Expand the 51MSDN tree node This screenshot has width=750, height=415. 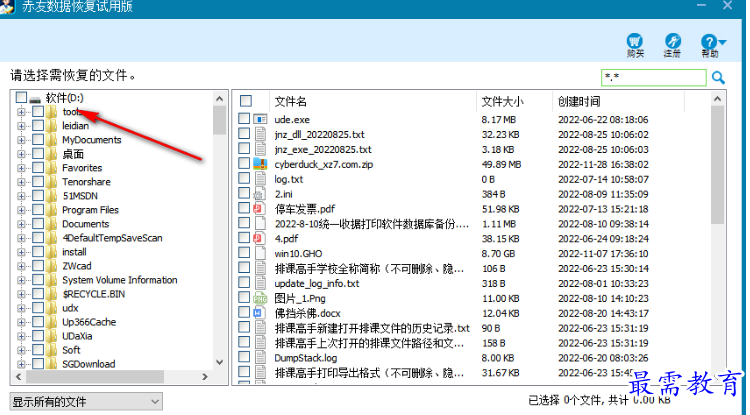pos(21,196)
